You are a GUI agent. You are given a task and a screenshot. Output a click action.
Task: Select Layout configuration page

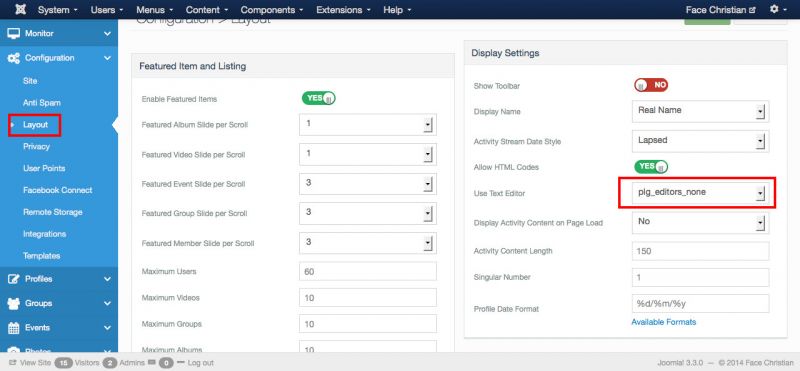tap(35, 125)
